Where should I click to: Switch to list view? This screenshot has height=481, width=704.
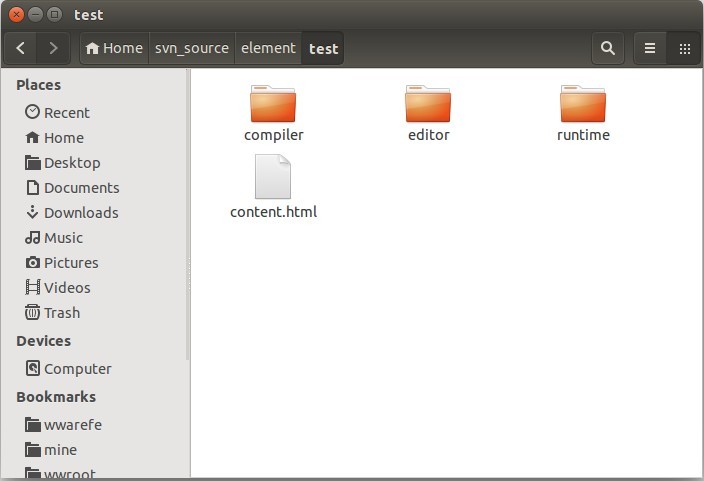tap(650, 48)
